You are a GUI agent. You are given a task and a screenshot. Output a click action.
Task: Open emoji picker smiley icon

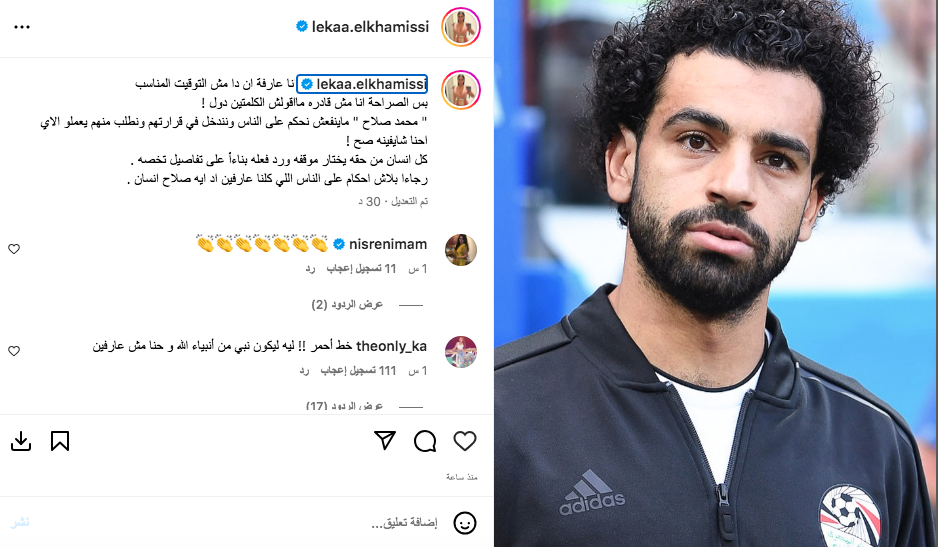pos(465,523)
